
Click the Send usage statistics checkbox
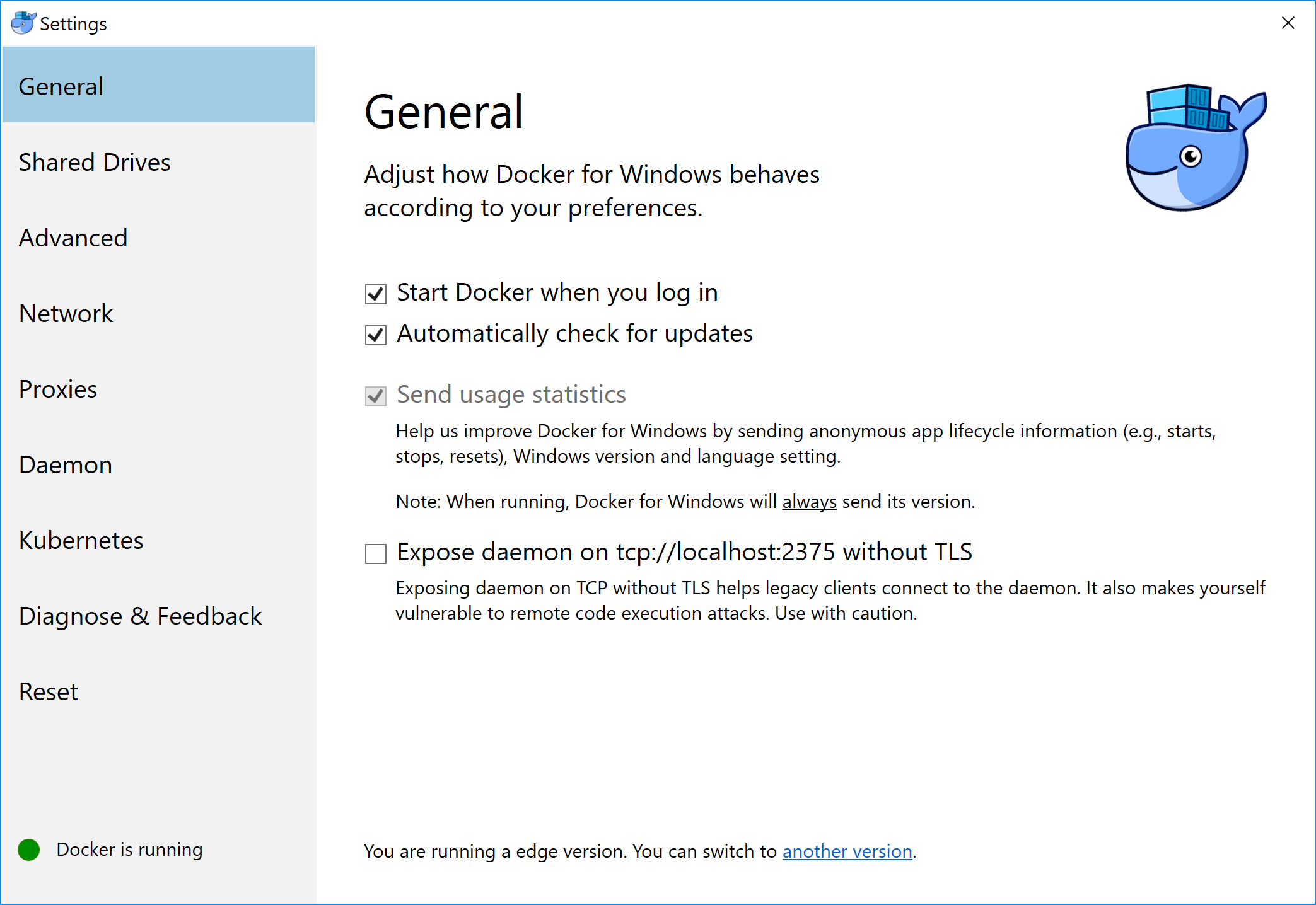376,396
